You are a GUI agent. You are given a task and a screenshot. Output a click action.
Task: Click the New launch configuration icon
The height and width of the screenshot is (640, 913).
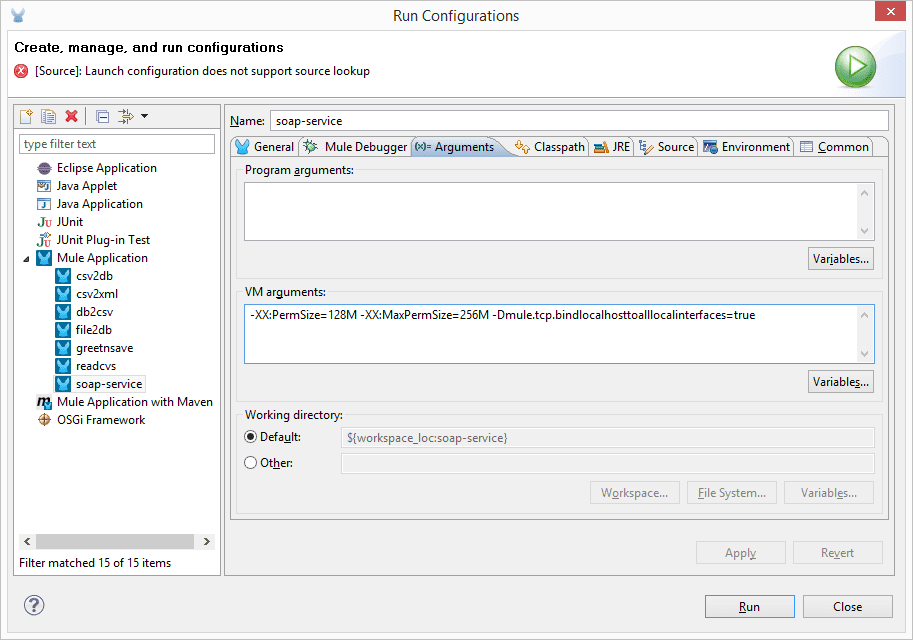click(x=26, y=116)
